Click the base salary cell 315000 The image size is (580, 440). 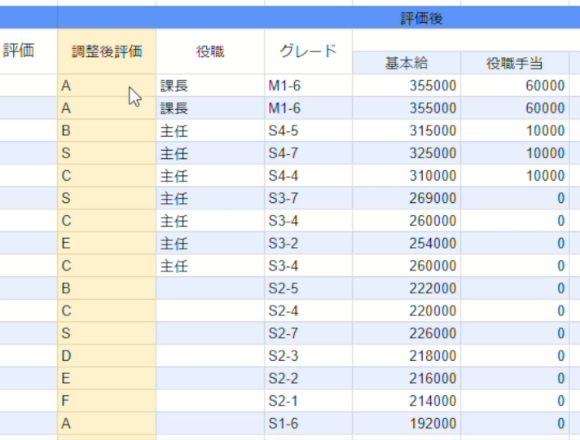click(x=406, y=131)
